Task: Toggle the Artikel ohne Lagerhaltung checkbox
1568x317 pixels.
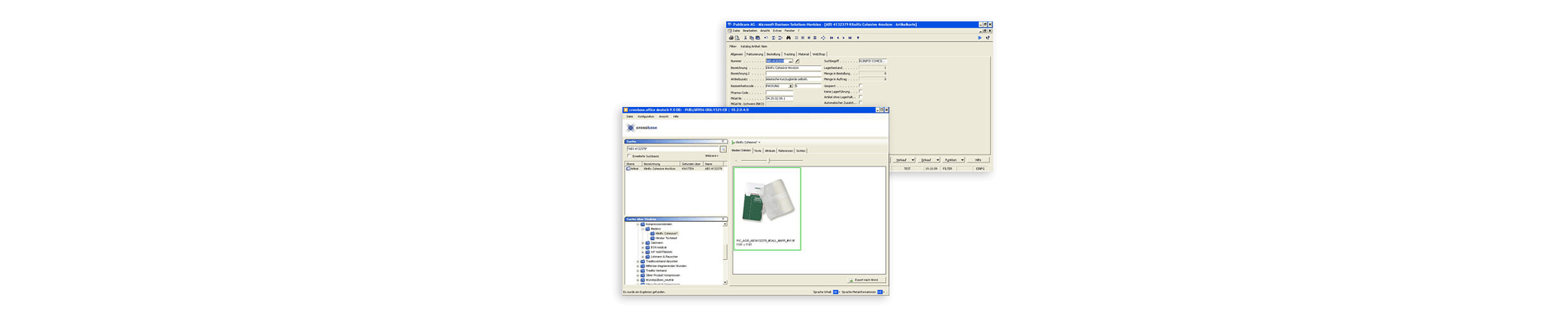Action: click(x=861, y=97)
